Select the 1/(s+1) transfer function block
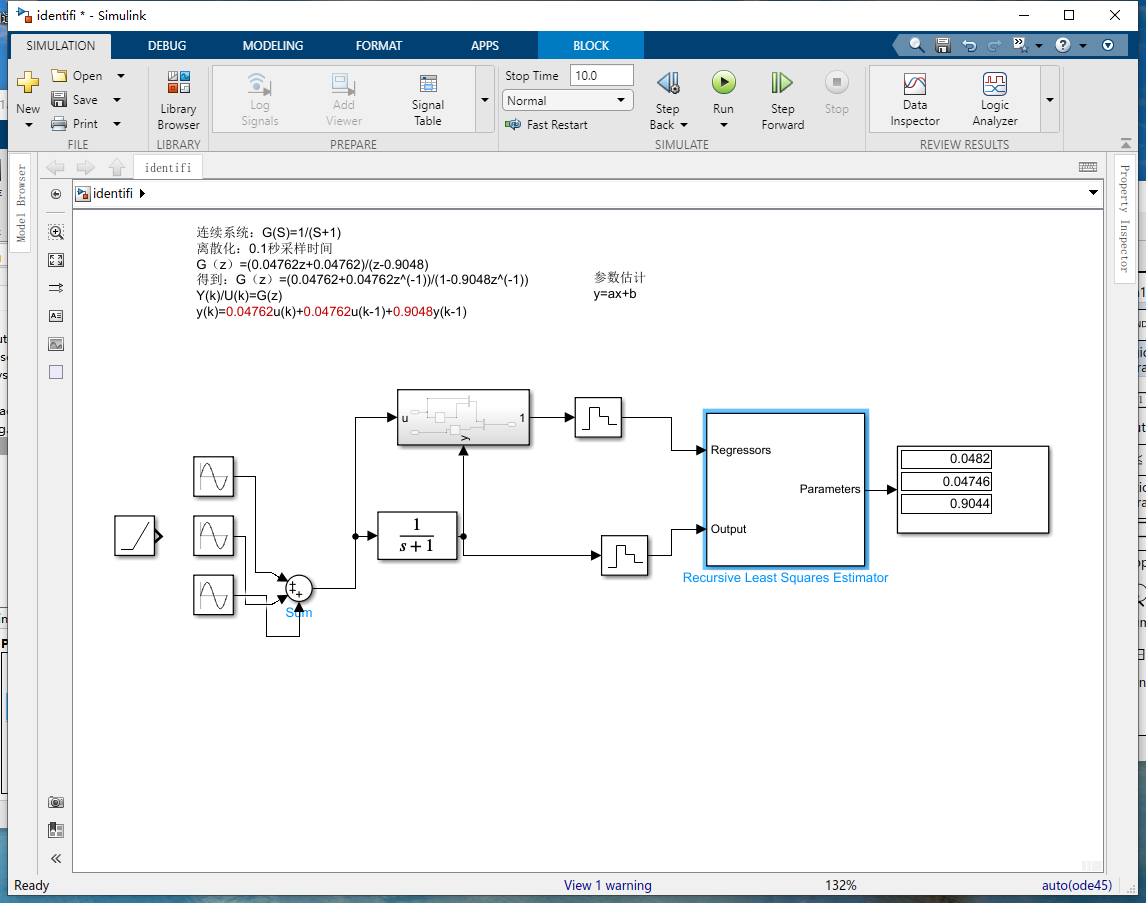This screenshot has height=903, width=1146. coord(417,536)
